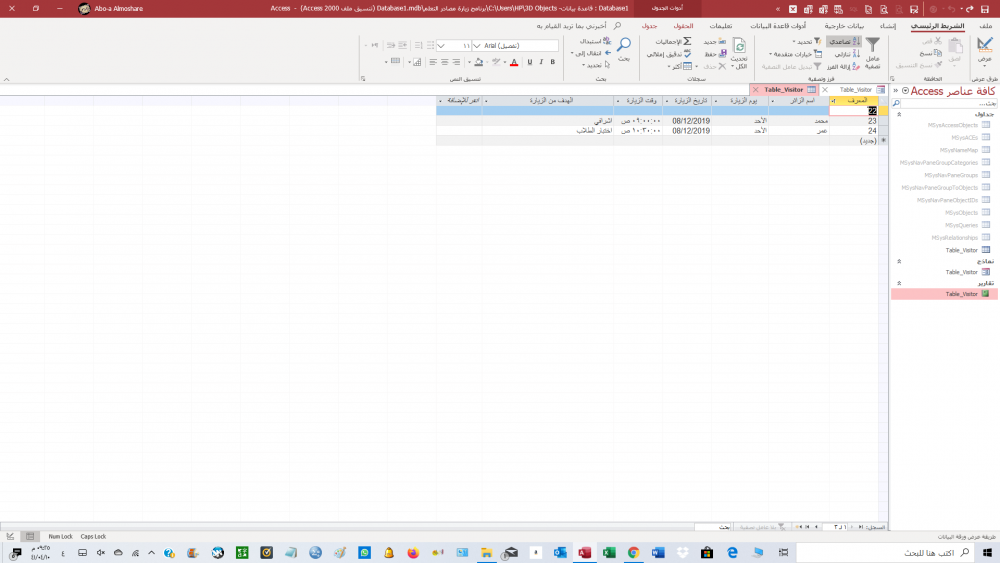This screenshot has height=563, width=1000.
Task: Click the Copy (نسخ) icon
Action: (938, 53)
